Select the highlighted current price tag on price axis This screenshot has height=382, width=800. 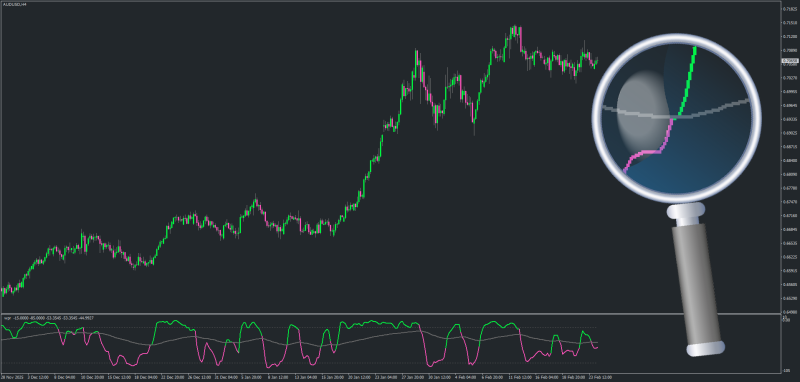(x=789, y=61)
